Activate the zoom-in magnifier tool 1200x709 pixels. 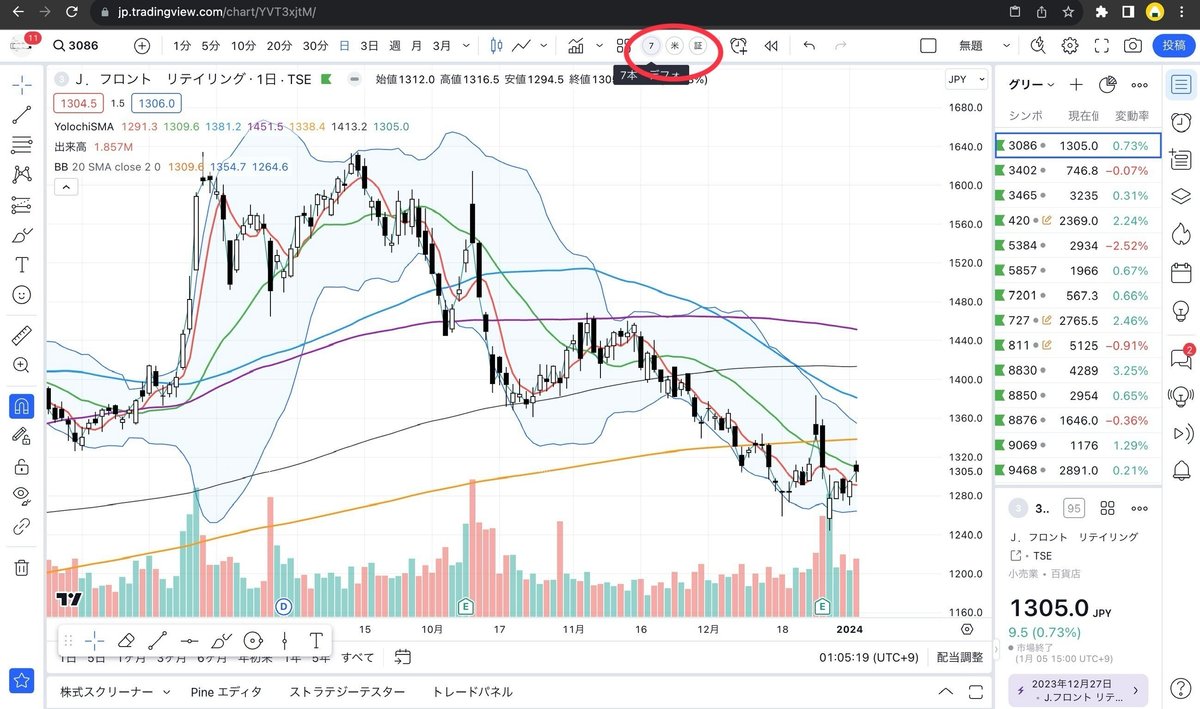coord(21,365)
